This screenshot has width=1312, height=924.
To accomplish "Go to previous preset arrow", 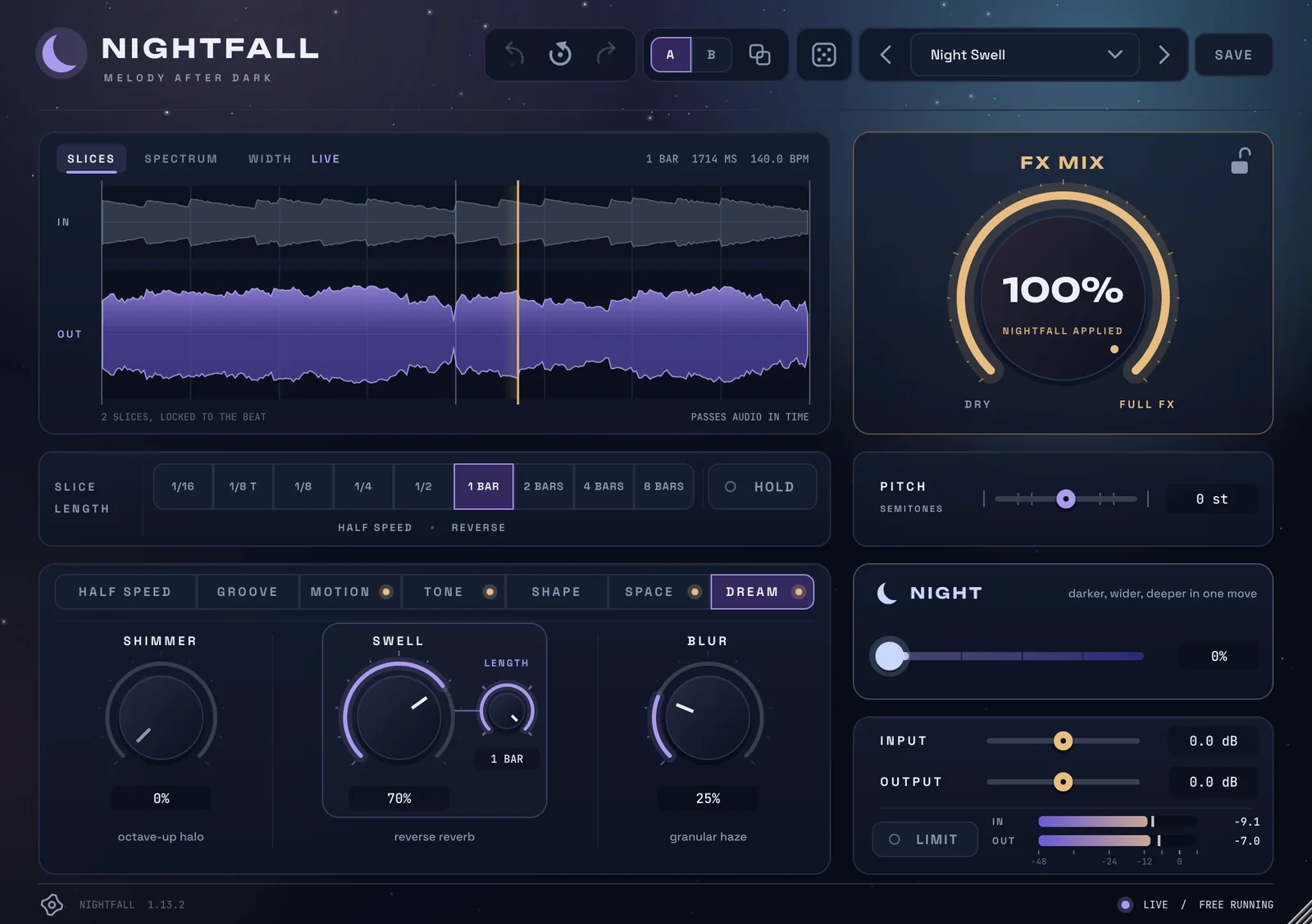I will click(x=886, y=55).
